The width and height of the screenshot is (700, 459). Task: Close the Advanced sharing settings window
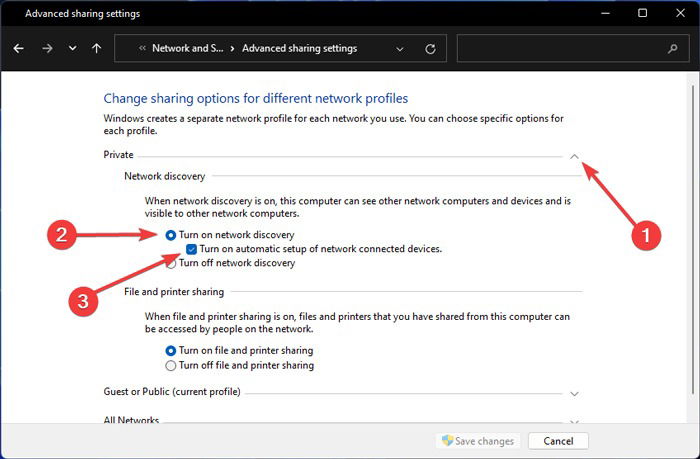pyautogui.click(x=680, y=13)
